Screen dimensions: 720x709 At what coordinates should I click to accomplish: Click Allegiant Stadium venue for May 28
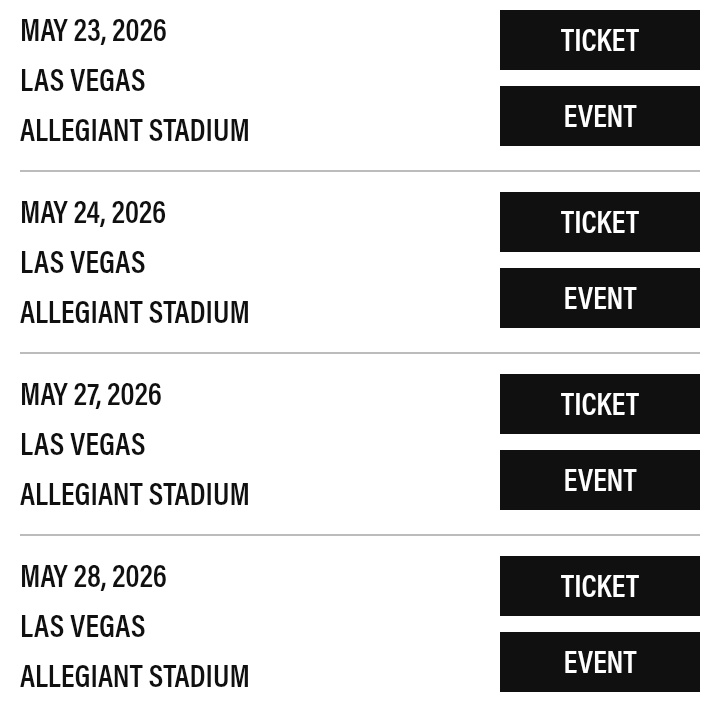(135, 676)
